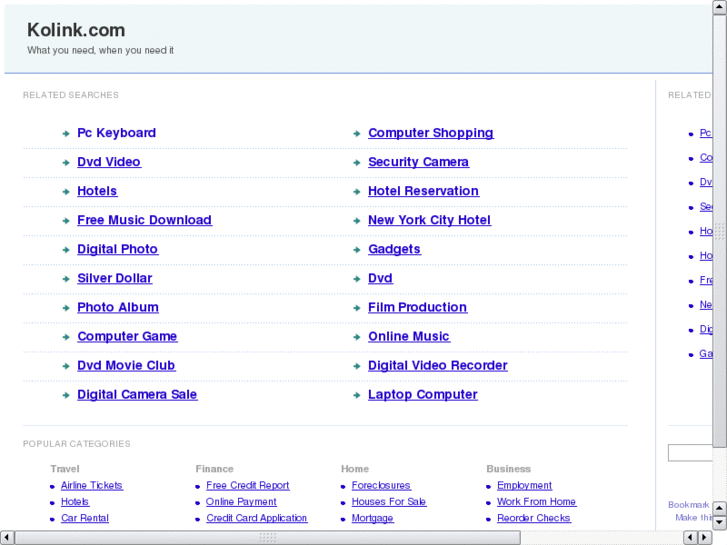Click the Online Payment link
The width and height of the screenshot is (727, 545).
(x=241, y=502)
